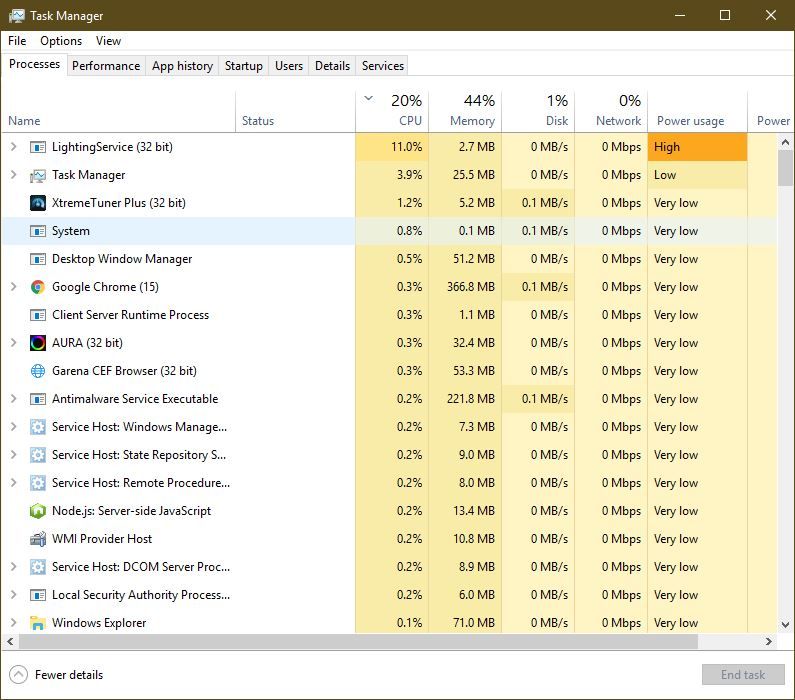Click the Service Host: Windows Manage gear icon
Viewport: 795px width, 700px height.
pos(38,427)
